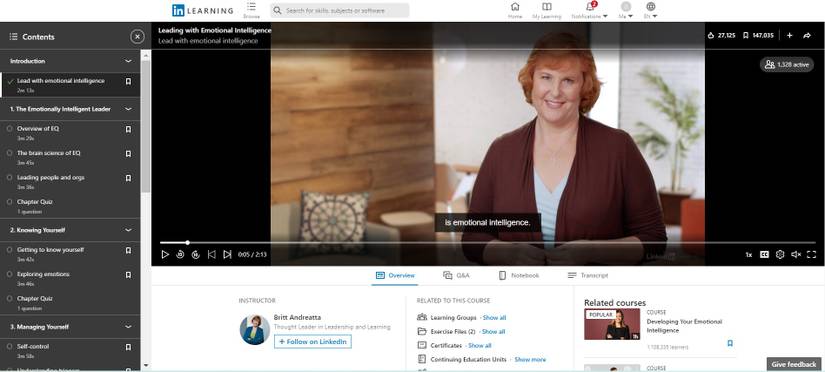
Task: Bookmark the Exploring emotions video
Action: pos(128,275)
